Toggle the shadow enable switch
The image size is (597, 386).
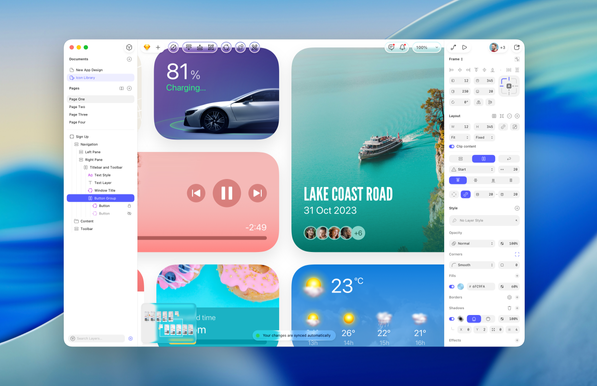tap(452, 319)
